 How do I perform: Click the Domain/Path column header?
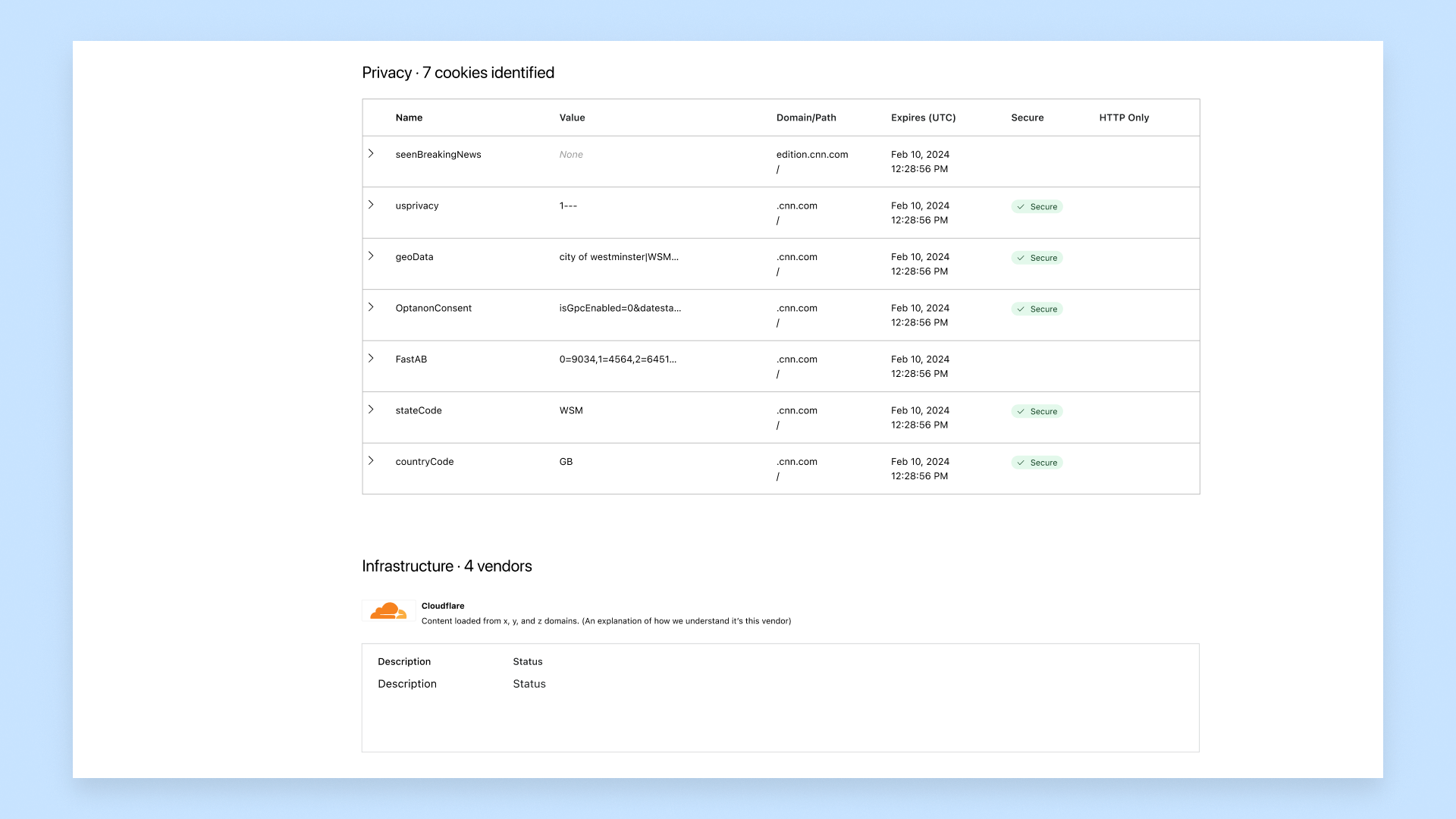point(806,118)
